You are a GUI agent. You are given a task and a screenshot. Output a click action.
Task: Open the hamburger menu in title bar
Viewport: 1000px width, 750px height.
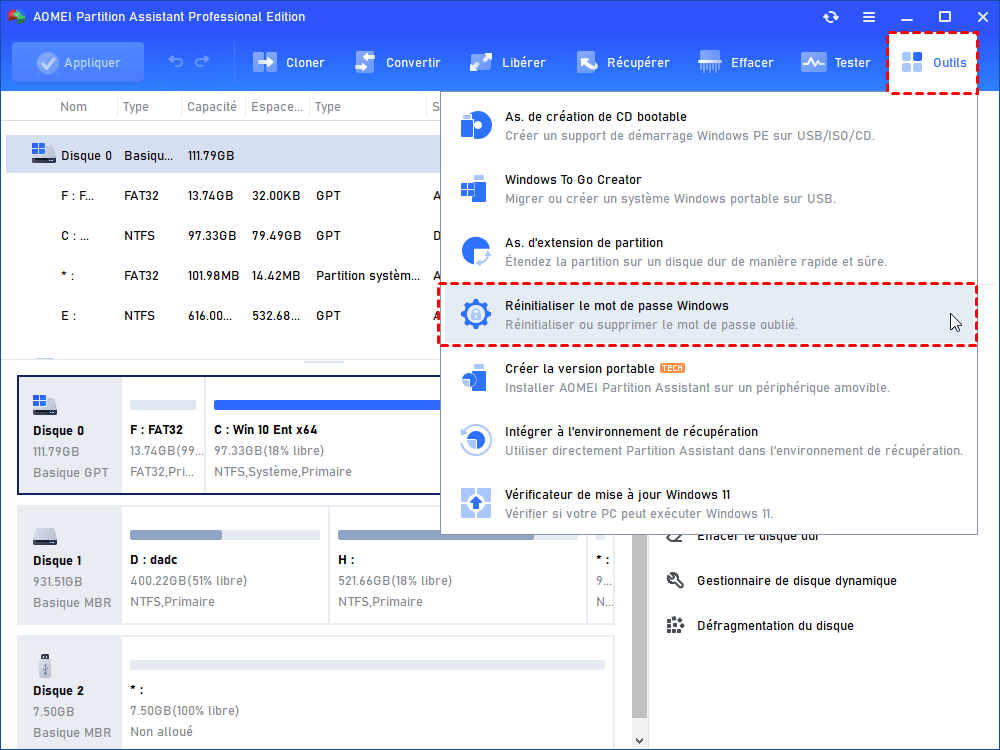[x=869, y=17]
